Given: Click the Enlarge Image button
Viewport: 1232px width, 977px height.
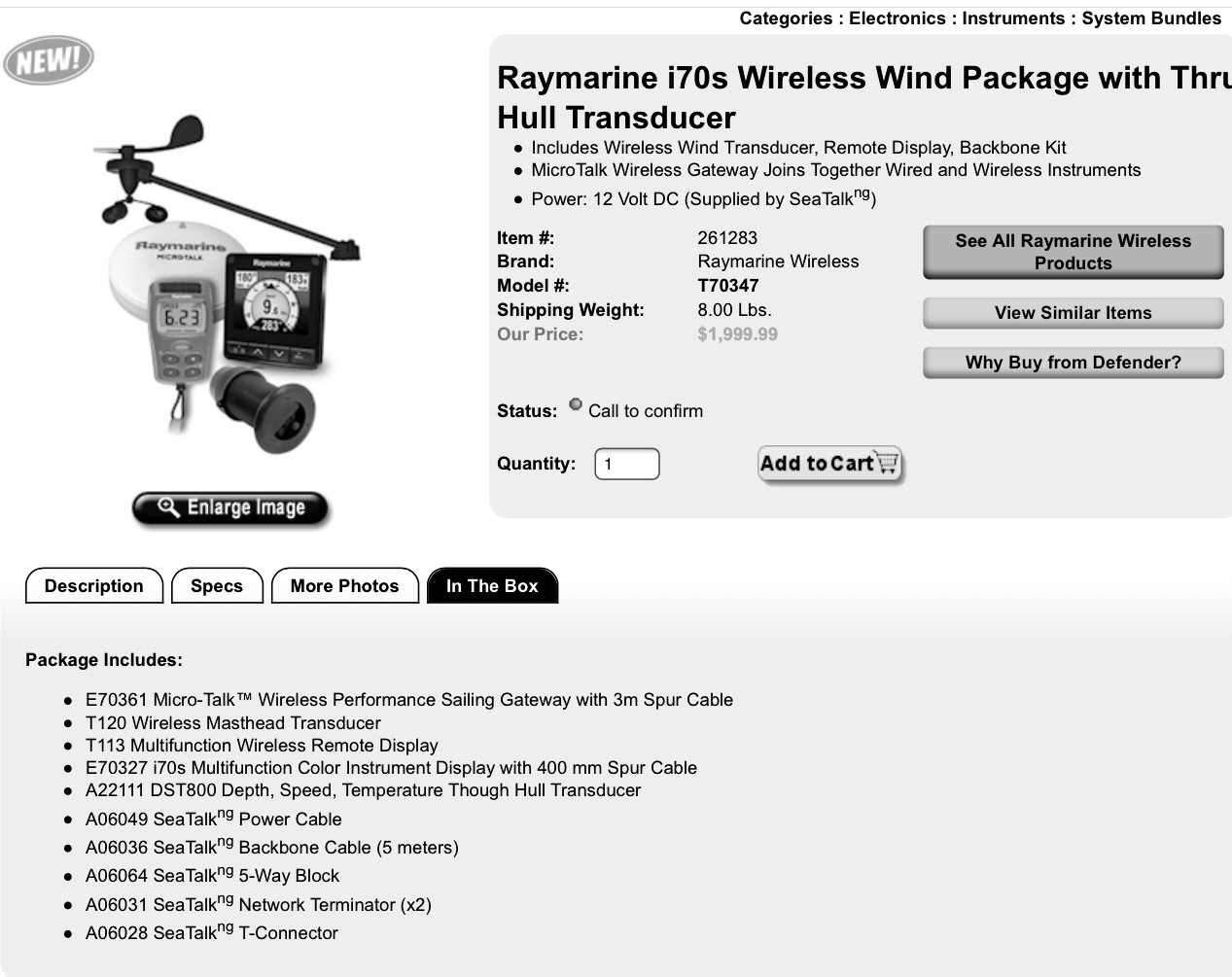Looking at the screenshot, I should pyautogui.click(x=230, y=508).
